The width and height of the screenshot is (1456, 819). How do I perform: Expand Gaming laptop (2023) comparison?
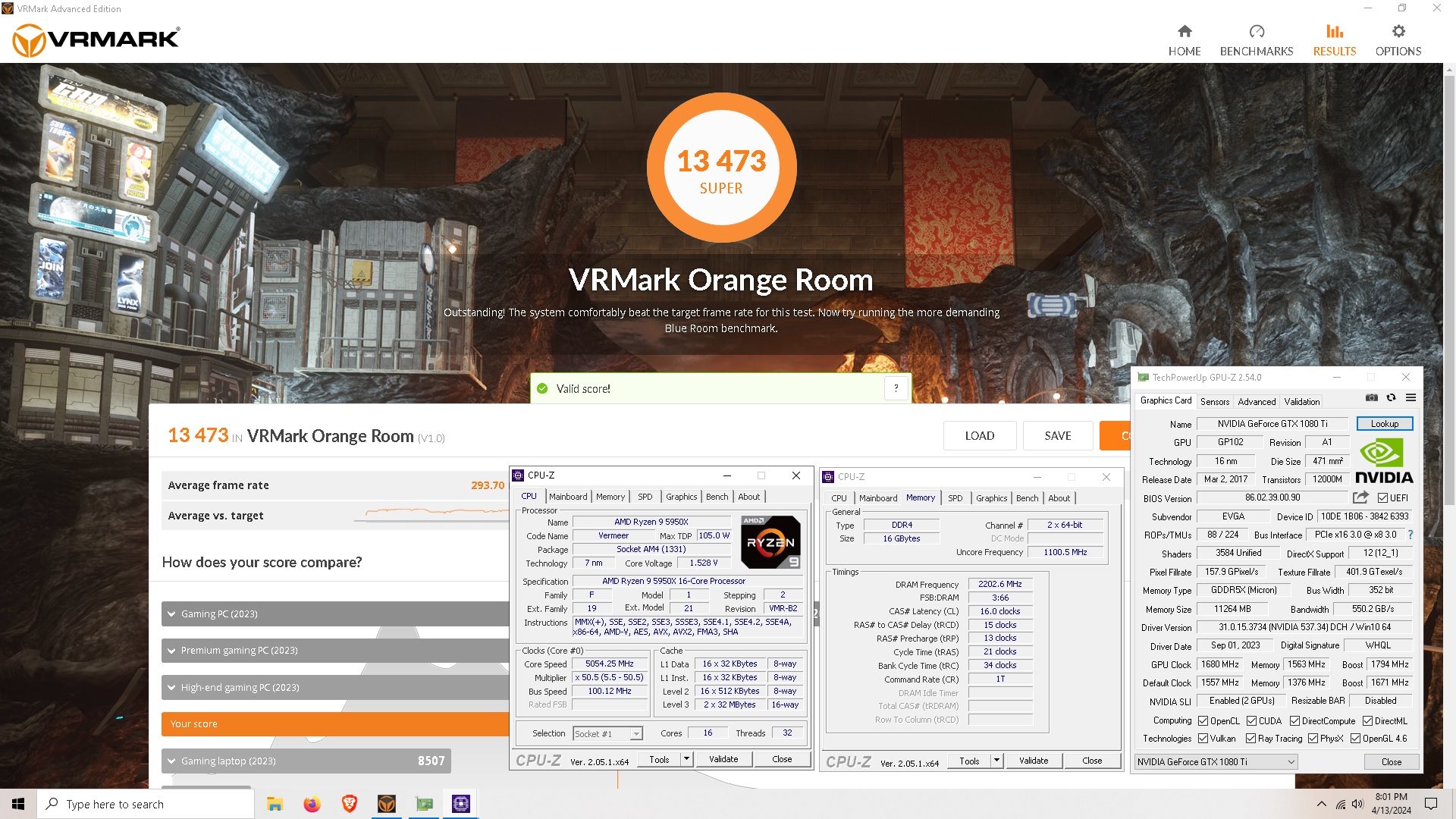click(306, 761)
